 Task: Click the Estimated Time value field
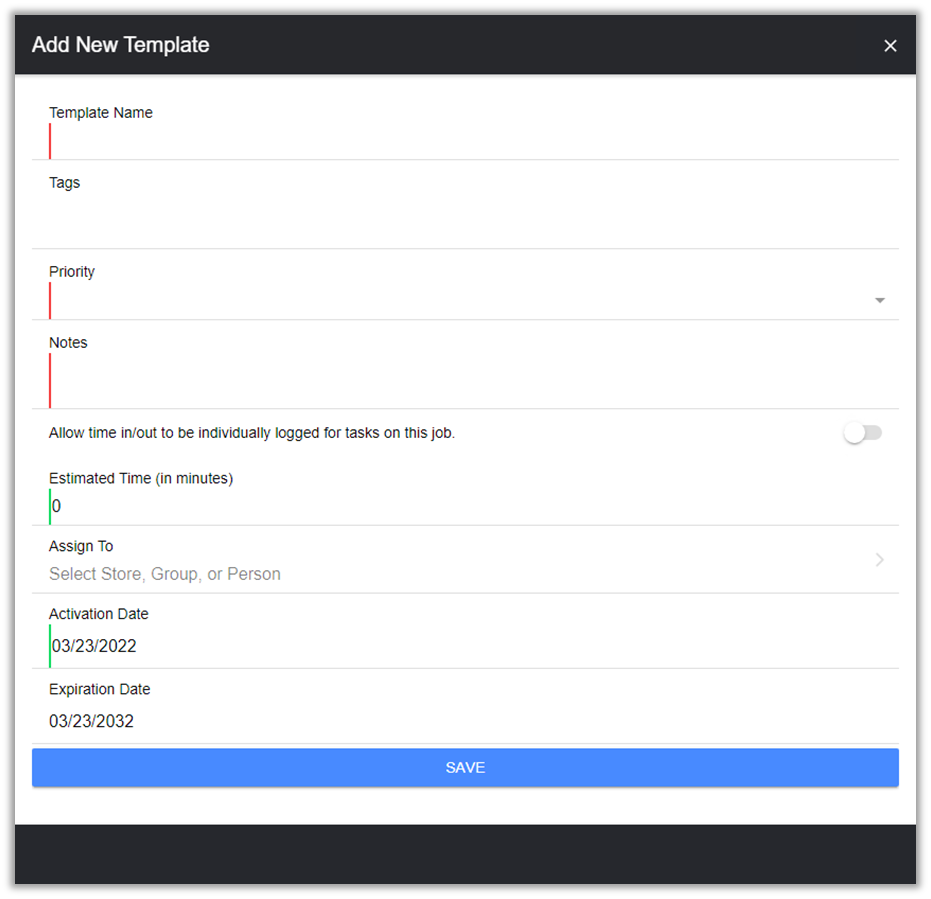pos(470,506)
